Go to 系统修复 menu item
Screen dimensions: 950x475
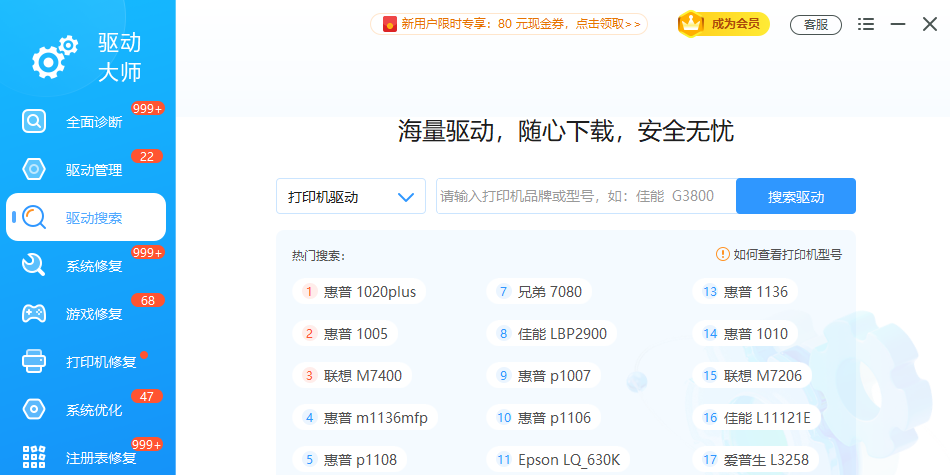click(x=86, y=265)
